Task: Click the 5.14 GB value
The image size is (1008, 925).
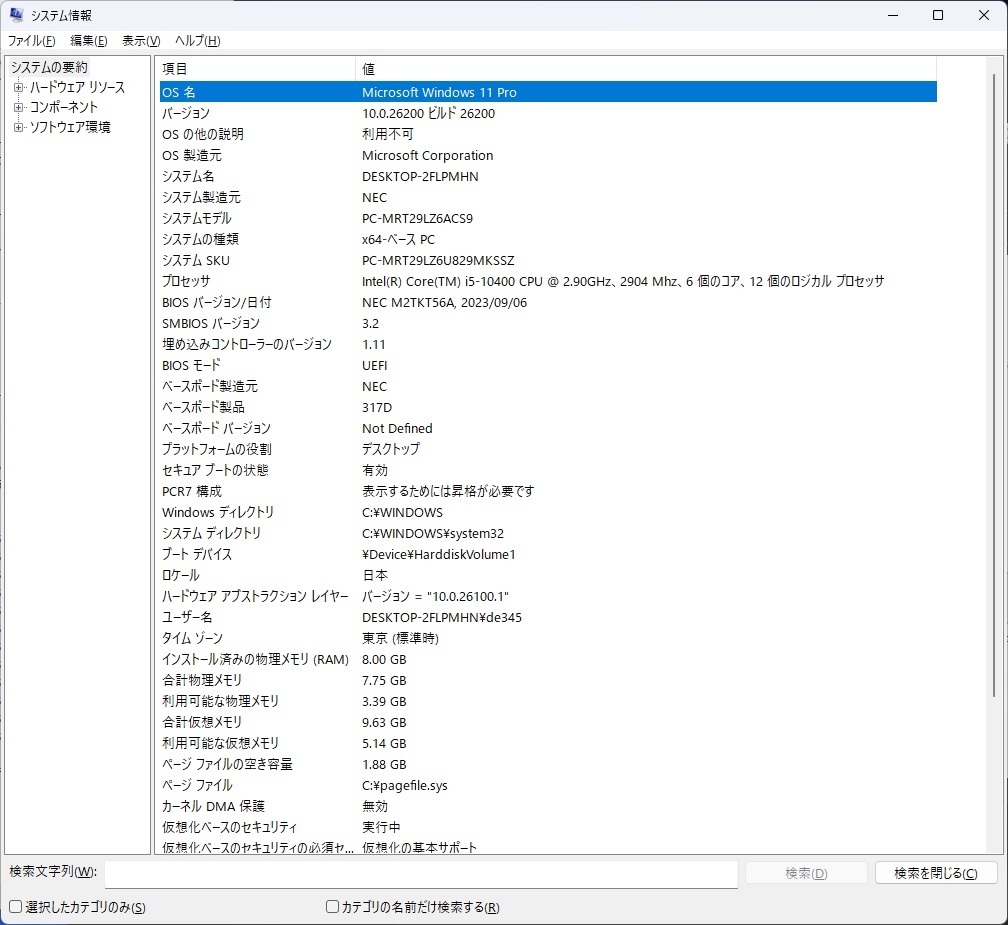Action: pos(384,744)
